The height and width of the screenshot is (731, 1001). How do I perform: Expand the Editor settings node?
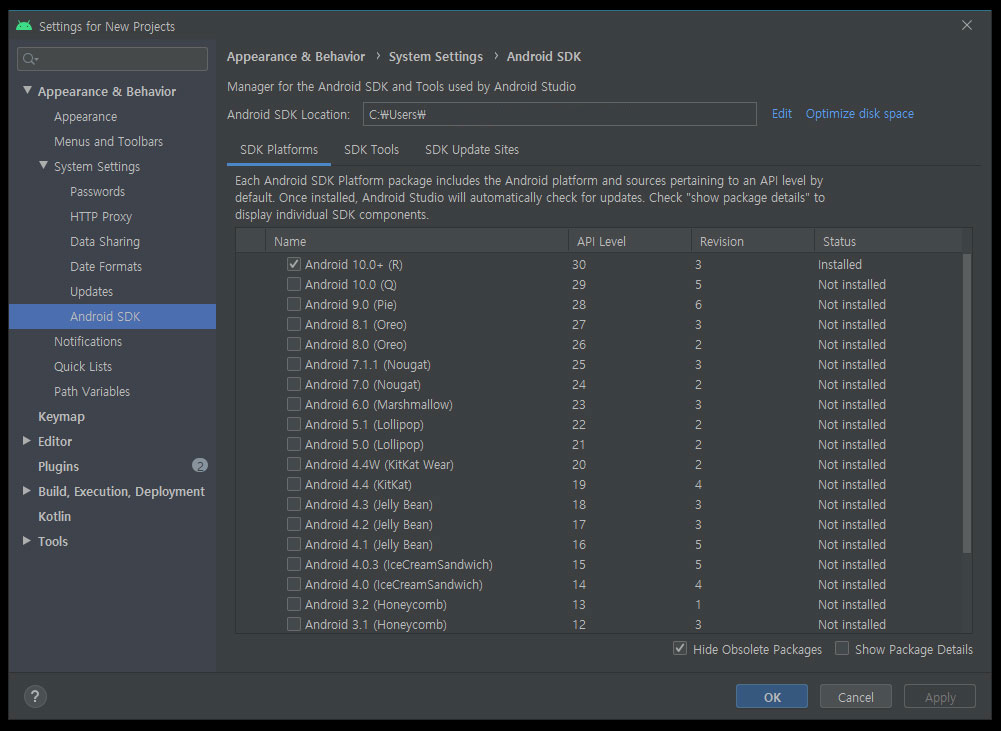pos(27,441)
